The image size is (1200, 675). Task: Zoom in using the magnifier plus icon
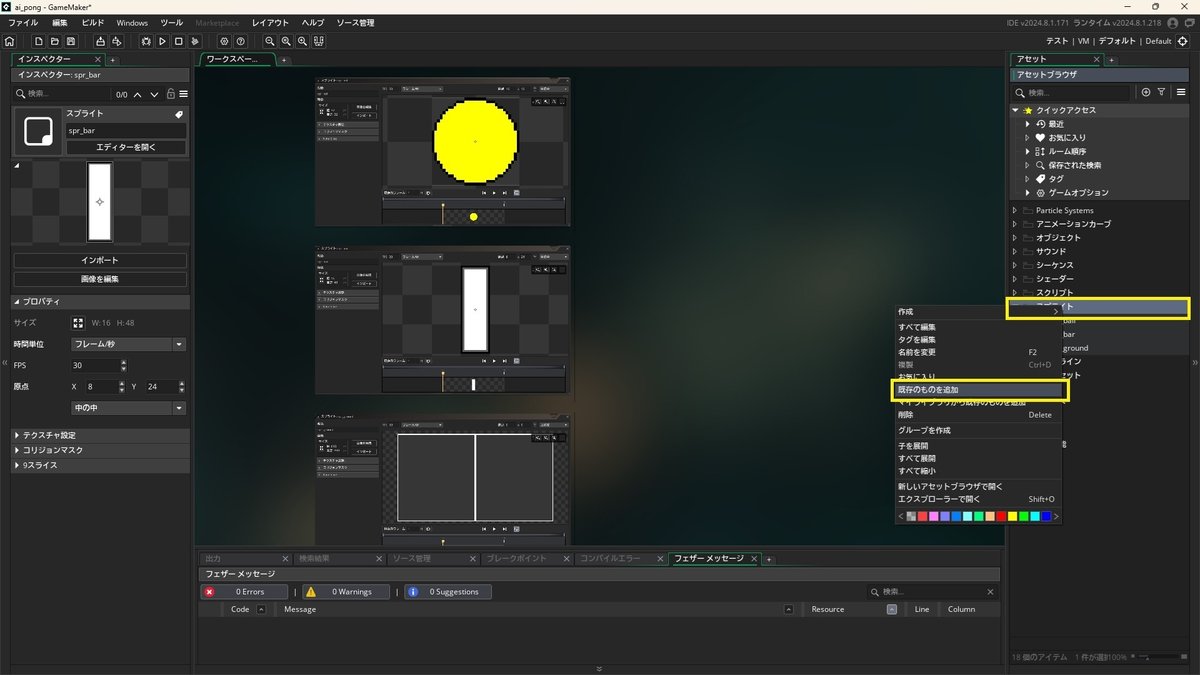[303, 41]
